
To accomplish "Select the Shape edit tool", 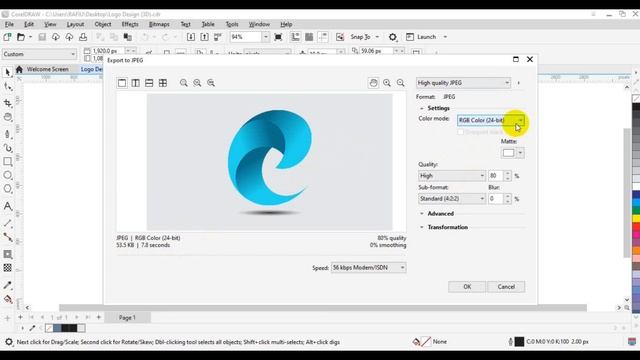I will click(x=7, y=87).
